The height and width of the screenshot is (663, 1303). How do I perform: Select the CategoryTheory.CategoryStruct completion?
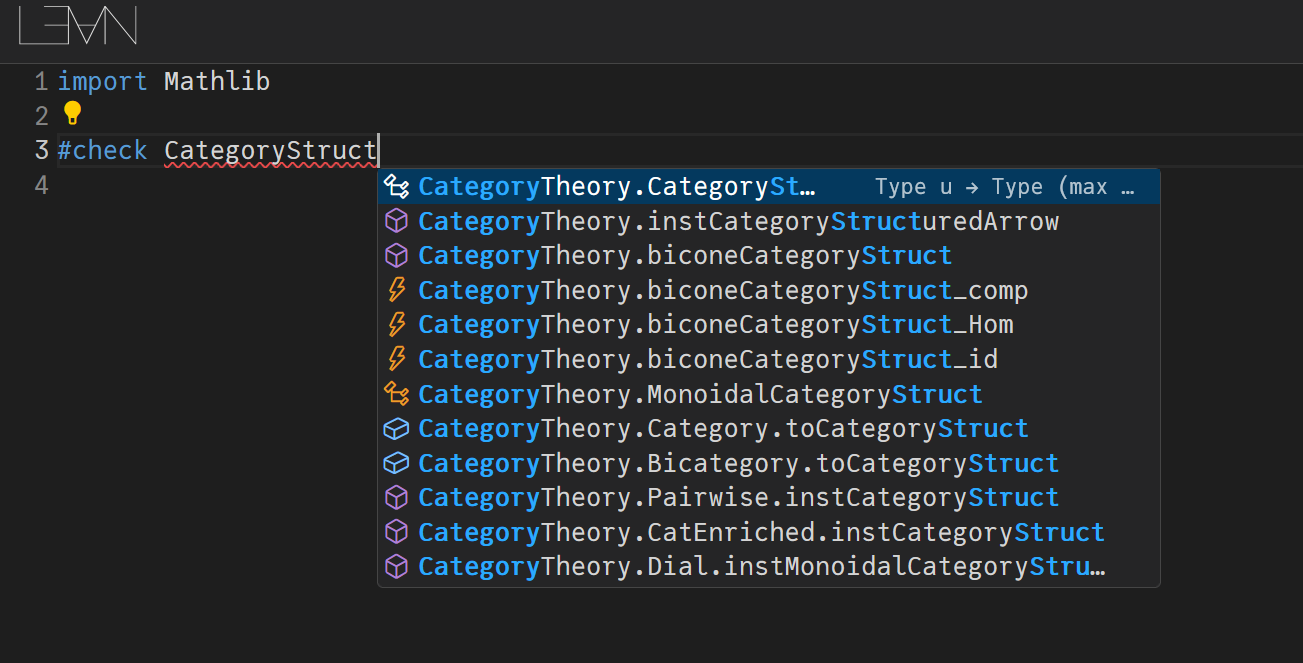(x=616, y=187)
